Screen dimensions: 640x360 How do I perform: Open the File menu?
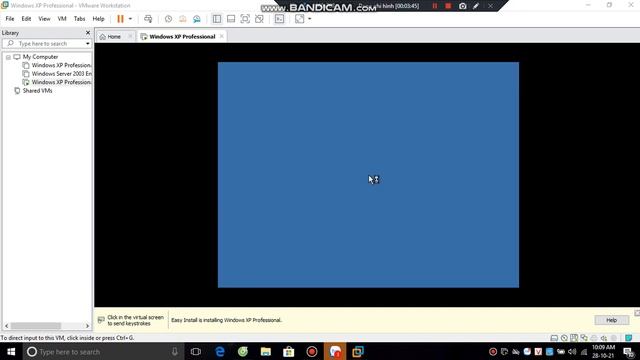click(x=10, y=19)
